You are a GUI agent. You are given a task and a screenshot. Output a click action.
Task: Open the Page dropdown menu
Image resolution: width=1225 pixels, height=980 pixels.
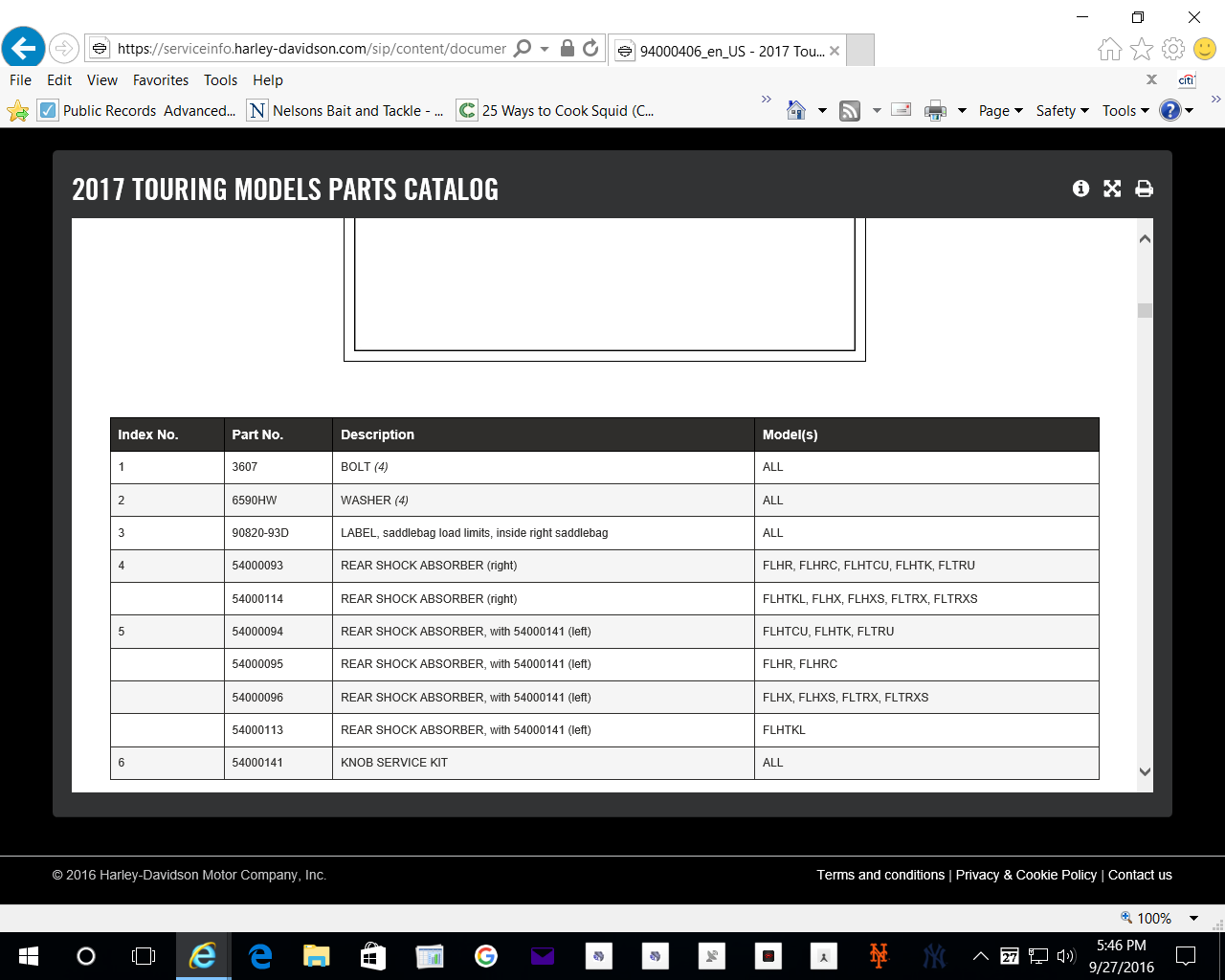click(x=1000, y=111)
